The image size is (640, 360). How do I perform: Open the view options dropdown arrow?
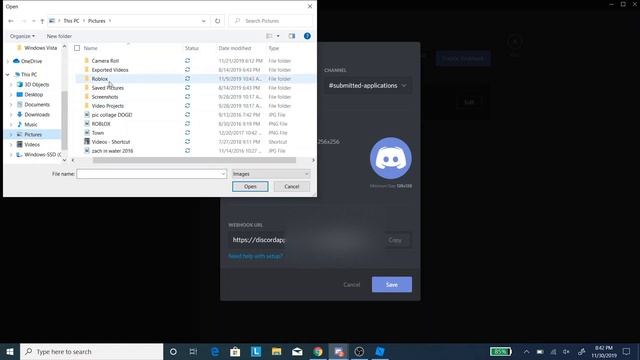click(278, 36)
